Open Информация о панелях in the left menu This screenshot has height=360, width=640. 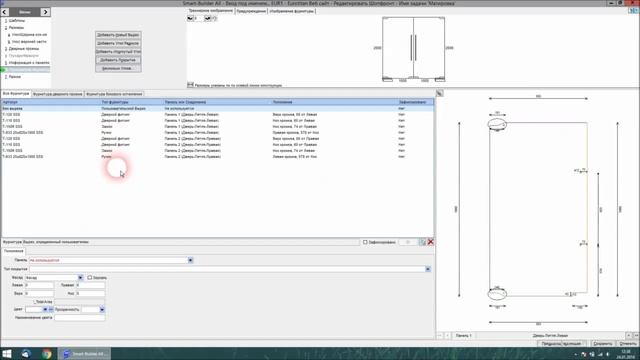click(x=29, y=63)
